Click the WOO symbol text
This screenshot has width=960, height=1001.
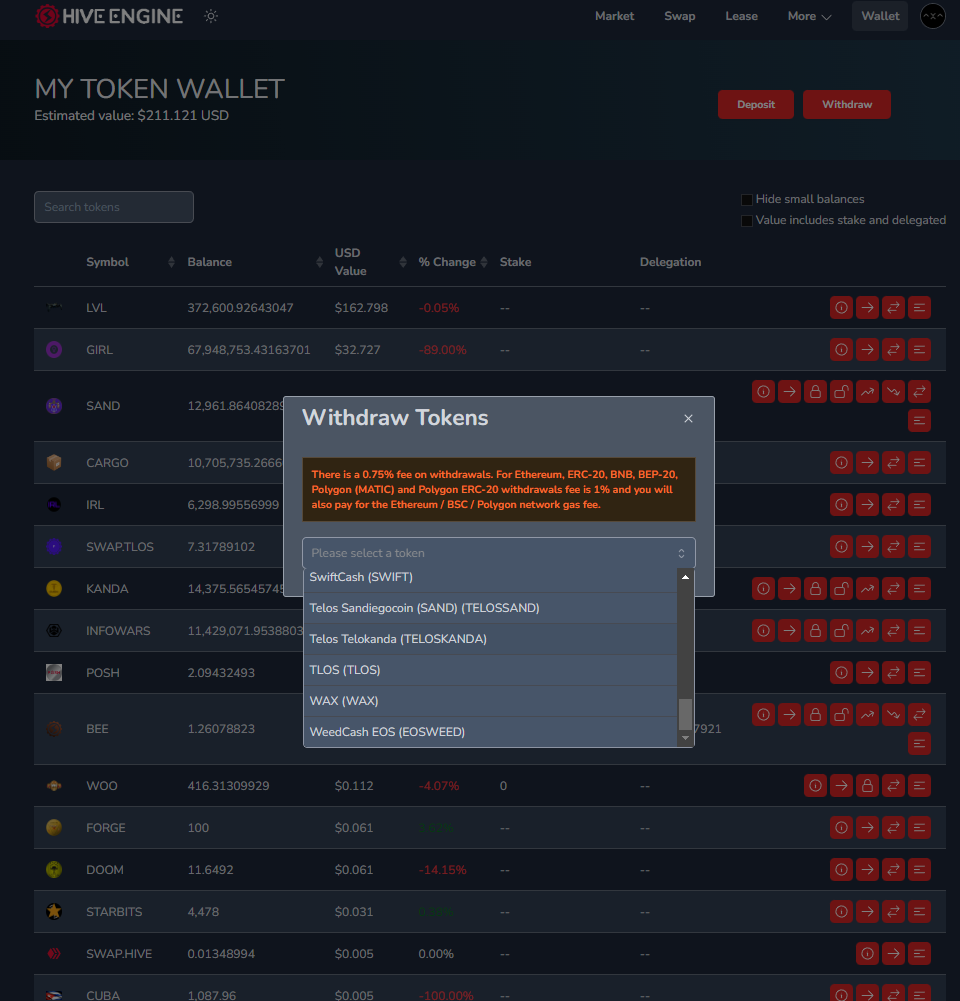point(101,786)
